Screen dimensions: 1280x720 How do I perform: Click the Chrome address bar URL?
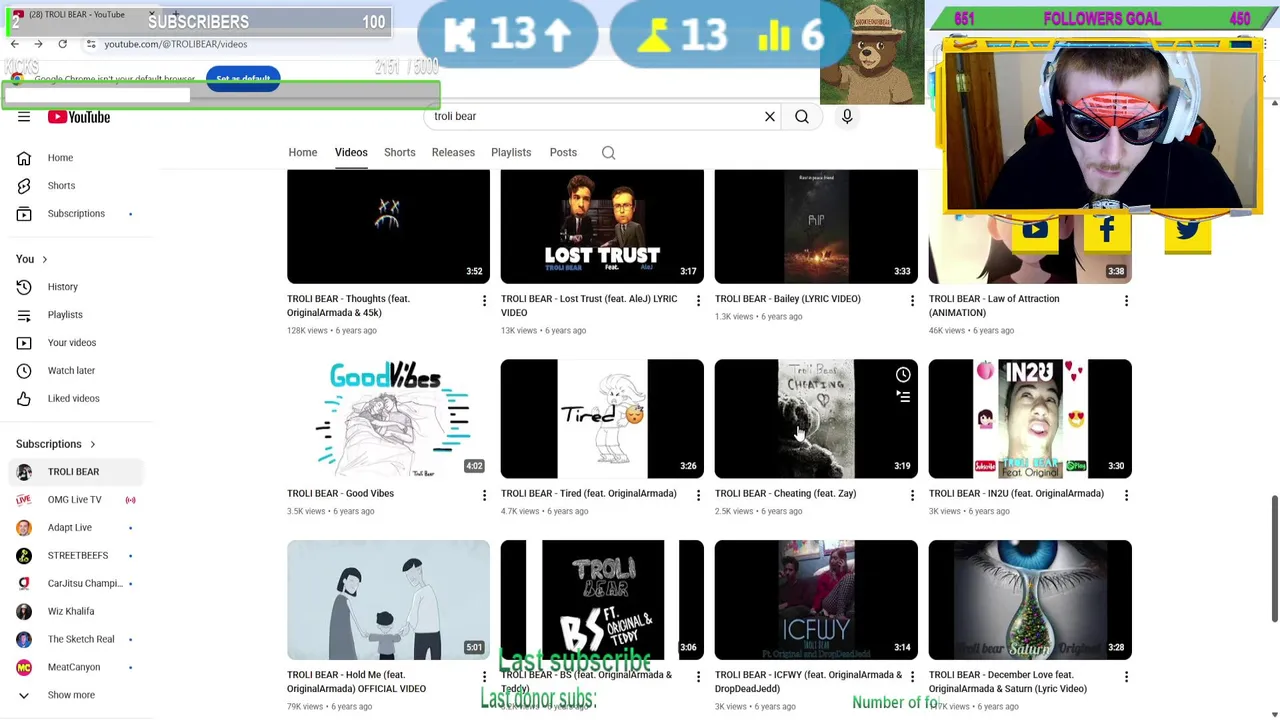coord(176,44)
